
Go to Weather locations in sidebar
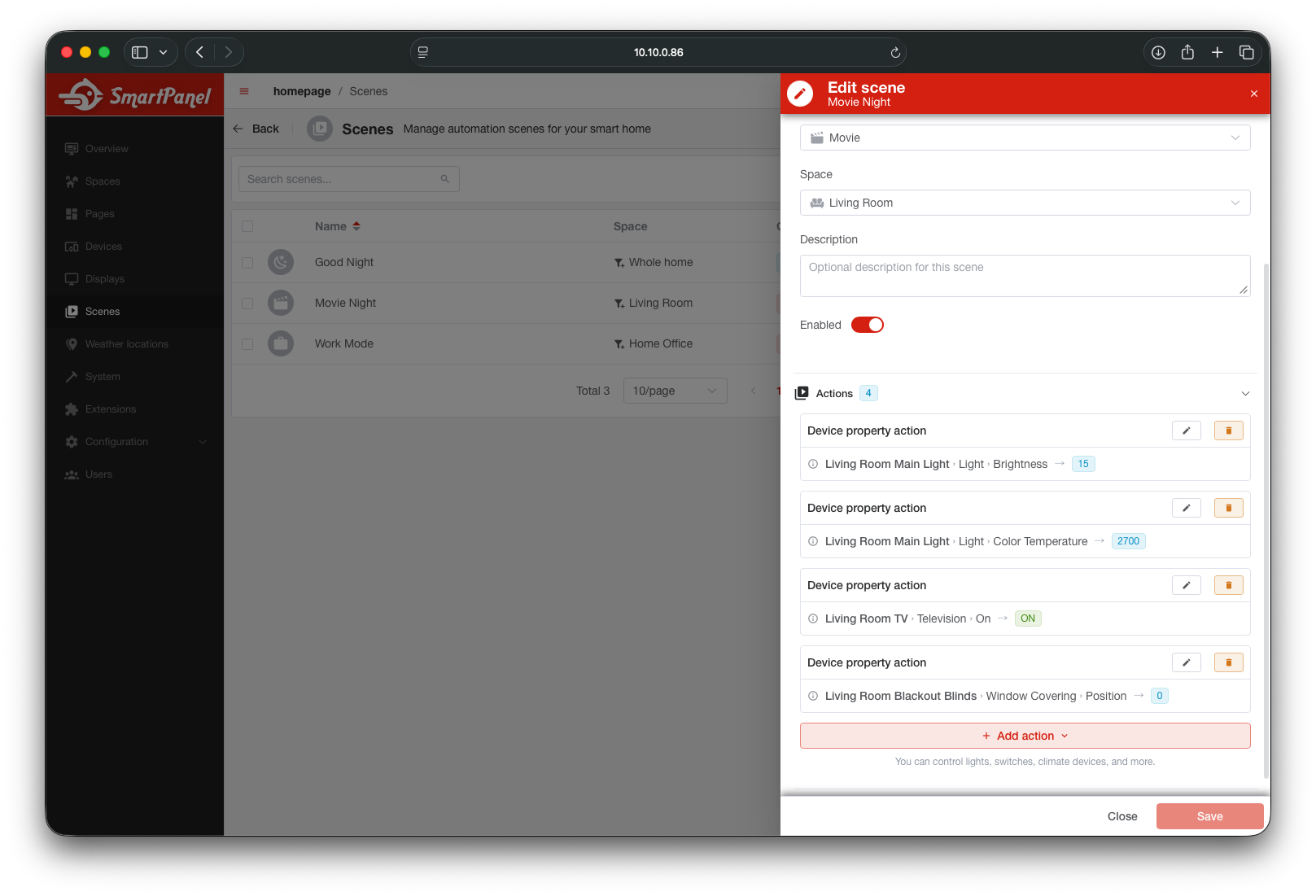click(126, 344)
